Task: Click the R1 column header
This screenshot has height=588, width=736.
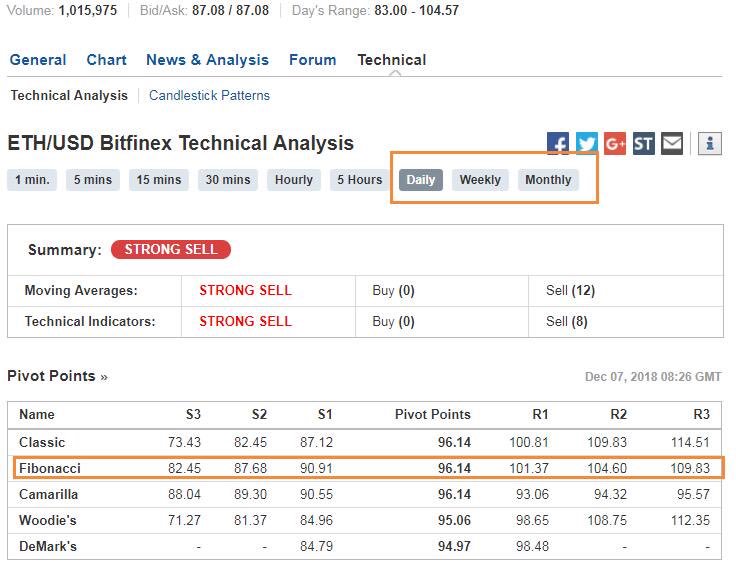Action: tap(541, 414)
